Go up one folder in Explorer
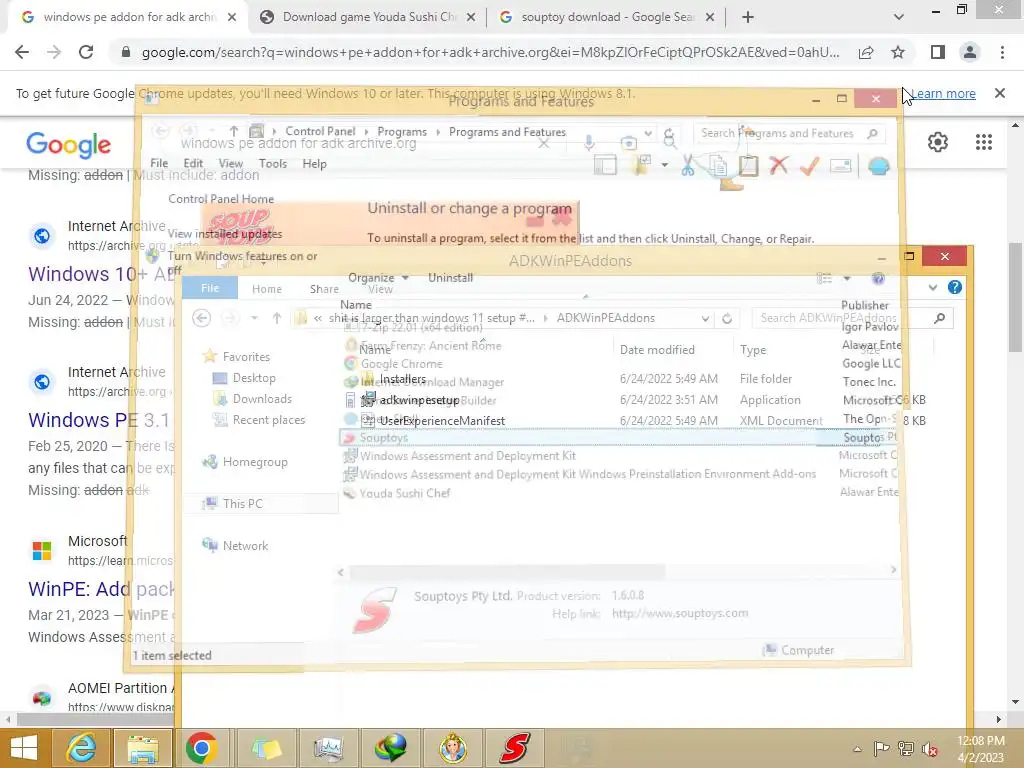Screen dimensions: 1024x768 point(277,318)
